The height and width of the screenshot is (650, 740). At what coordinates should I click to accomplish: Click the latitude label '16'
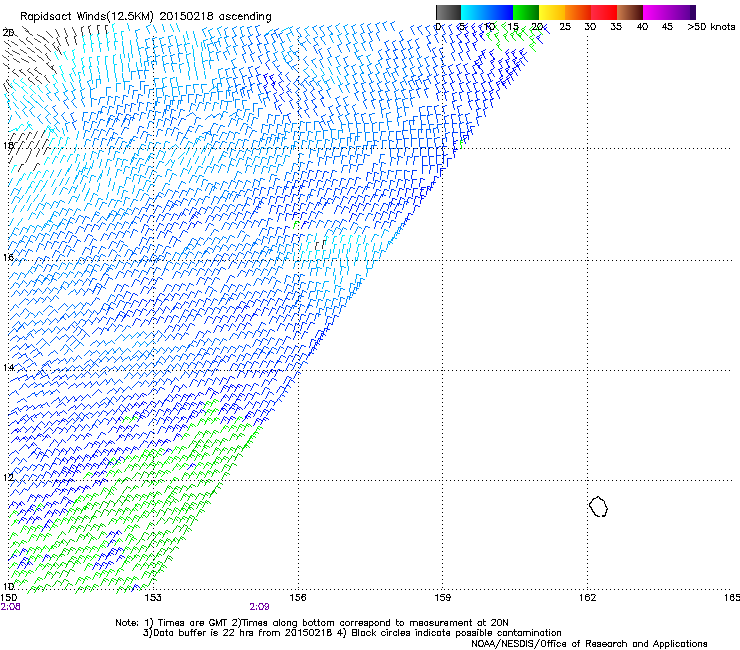8,257
